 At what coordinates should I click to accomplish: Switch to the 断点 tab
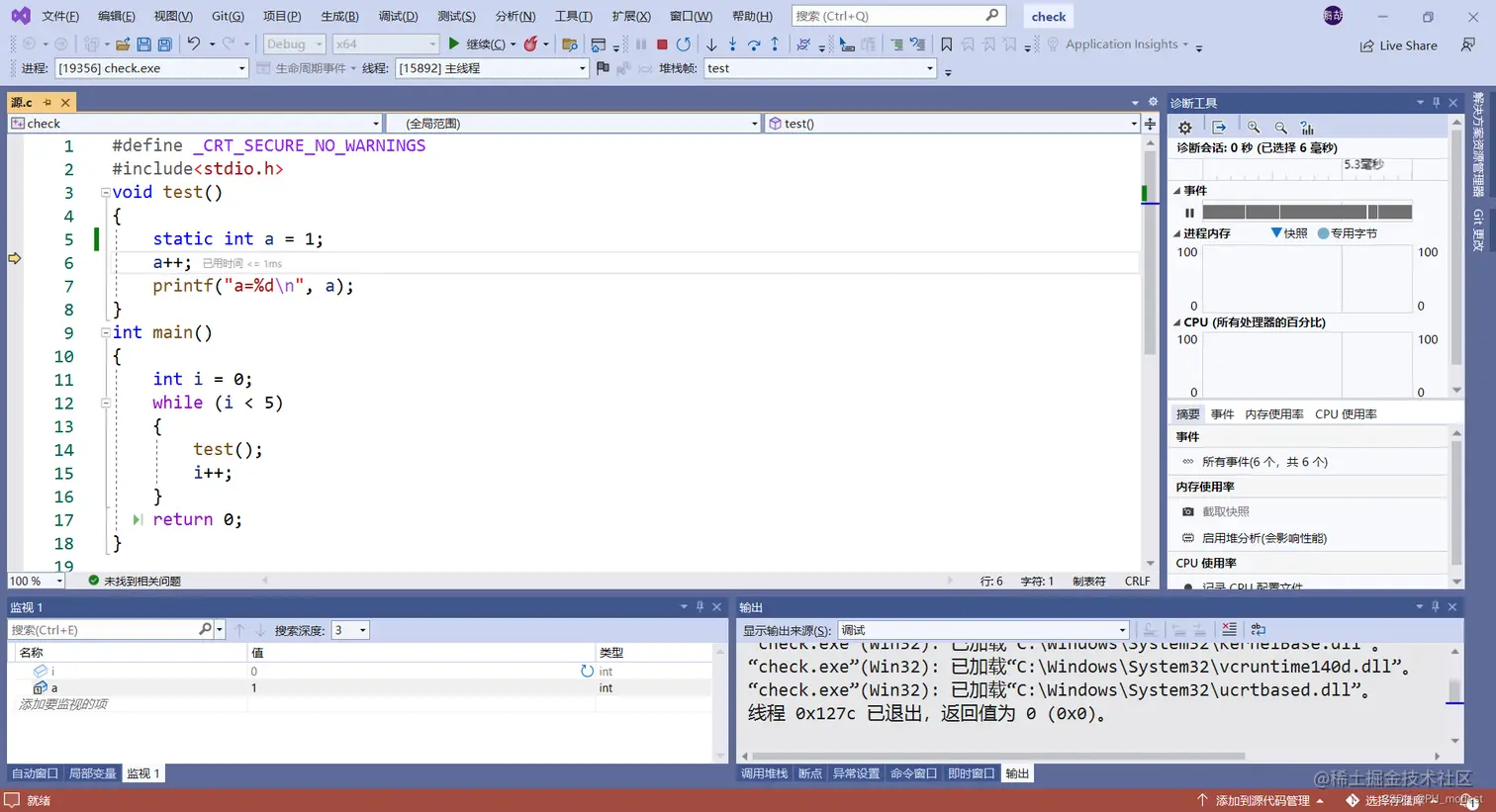point(810,773)
